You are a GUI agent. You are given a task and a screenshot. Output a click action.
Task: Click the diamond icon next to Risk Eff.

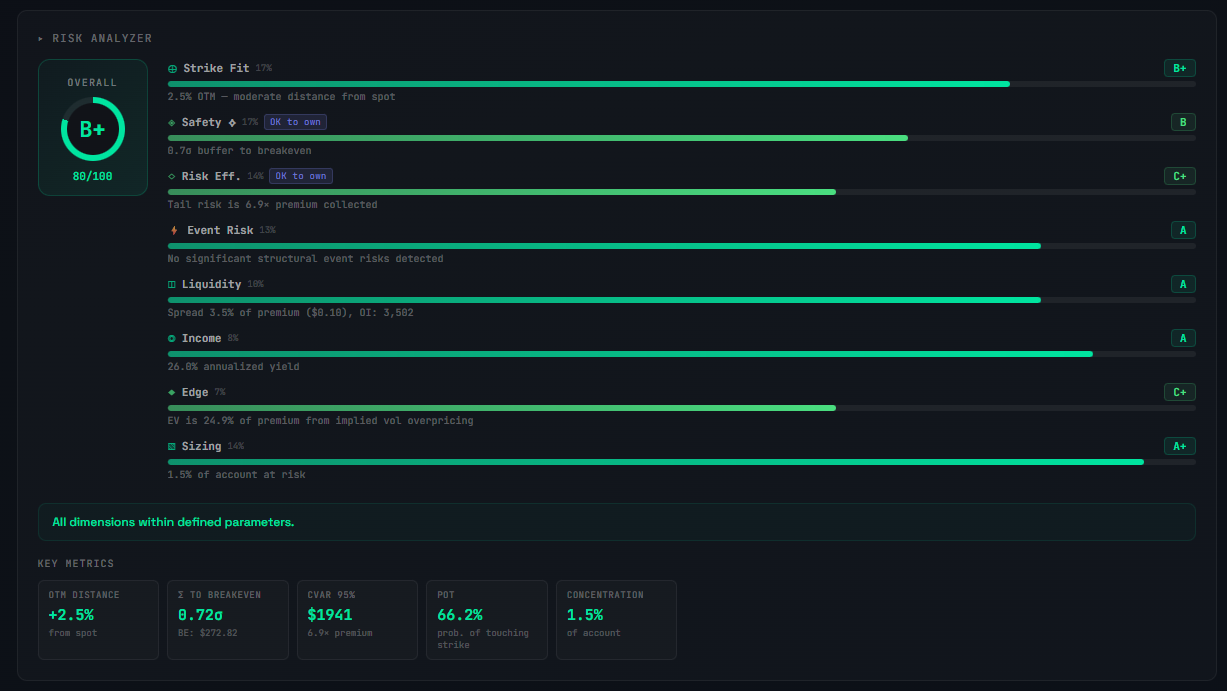pyautogui.click(x=171, y=176)
